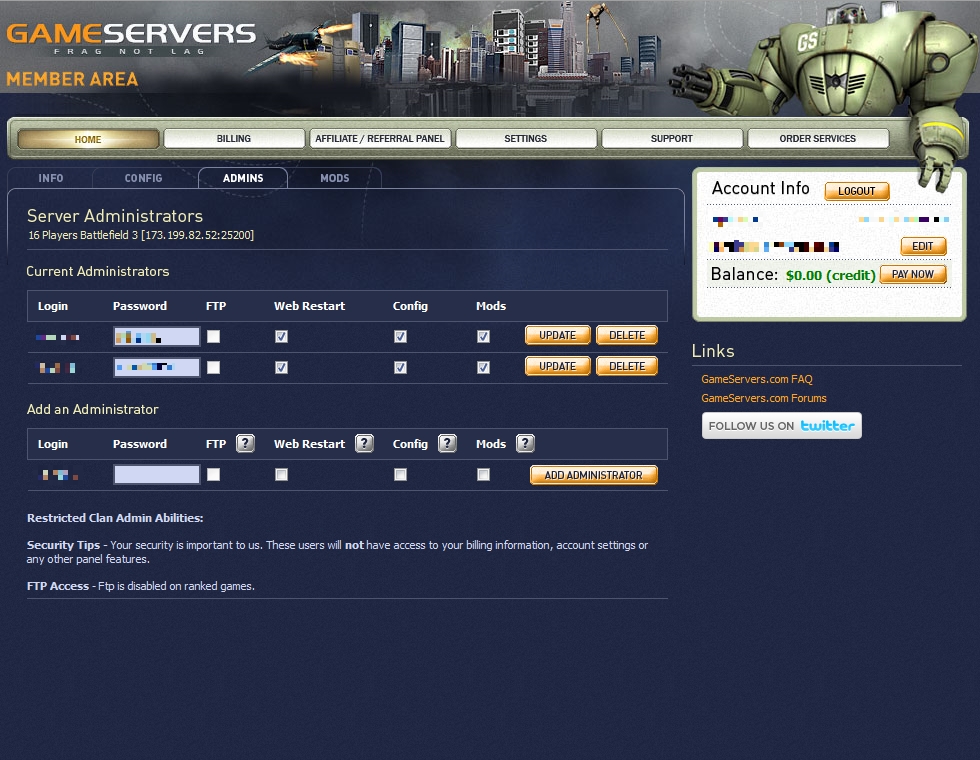The image size is (980, 760).
Task: Switch to the CONFIG tab
Action: coord(143,178)
